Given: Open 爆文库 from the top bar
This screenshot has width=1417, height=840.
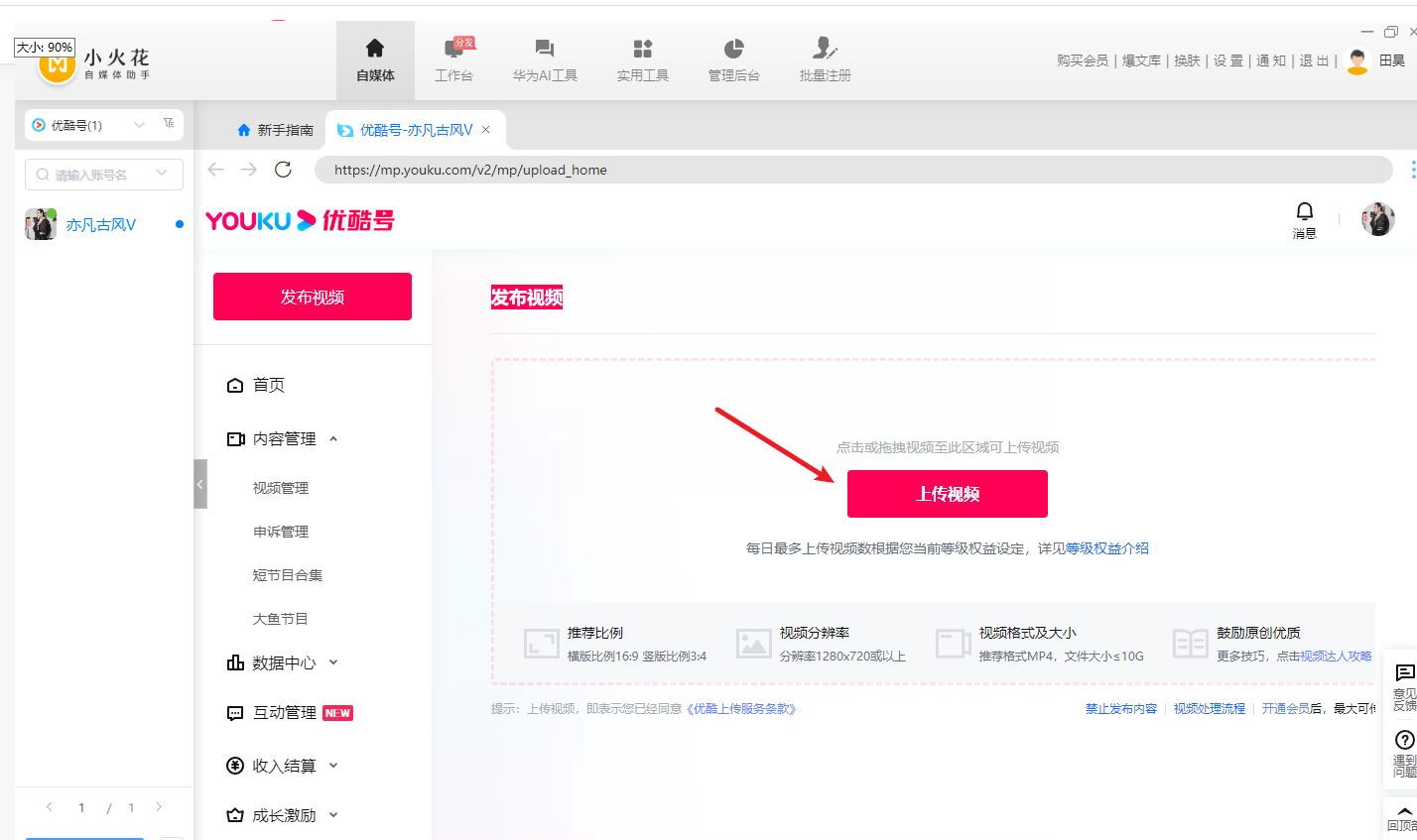Looking at the screenshot, I should (1141, 60).
